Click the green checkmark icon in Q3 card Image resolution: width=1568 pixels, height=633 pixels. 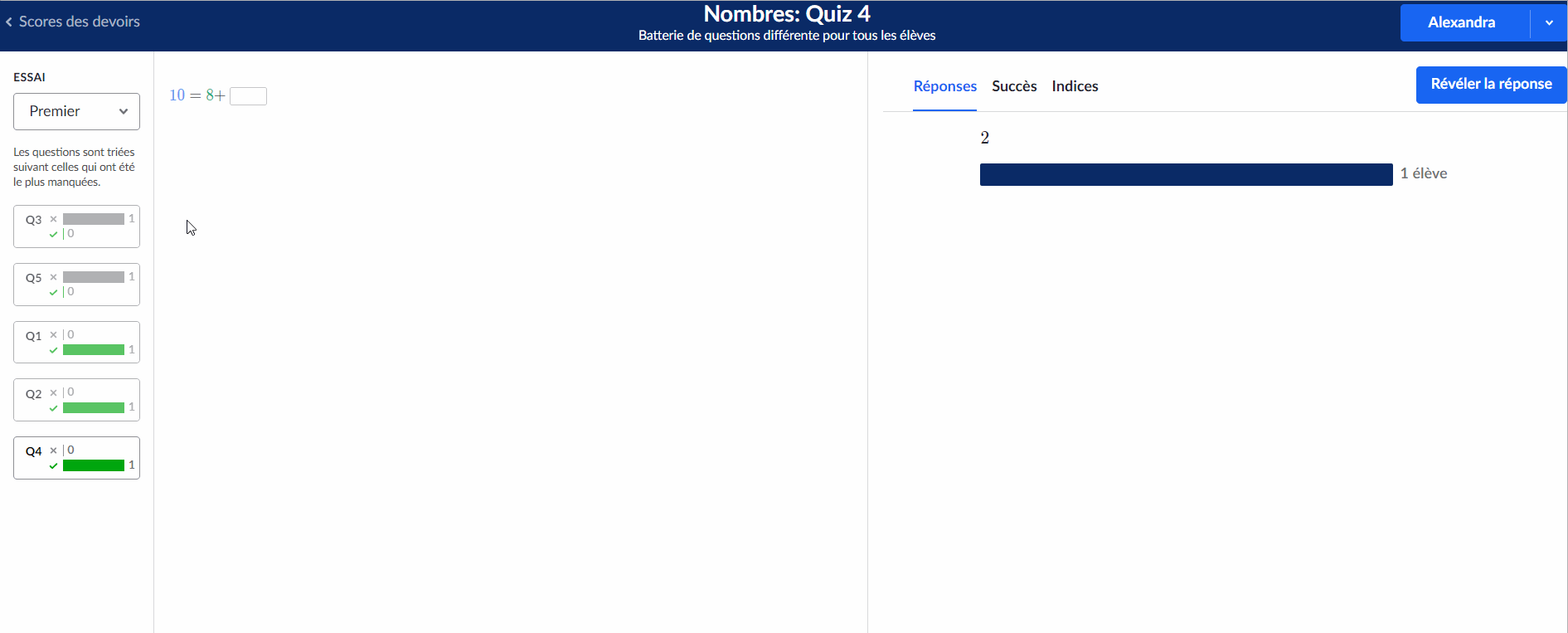pyautogui.click(x=53, y=234)
